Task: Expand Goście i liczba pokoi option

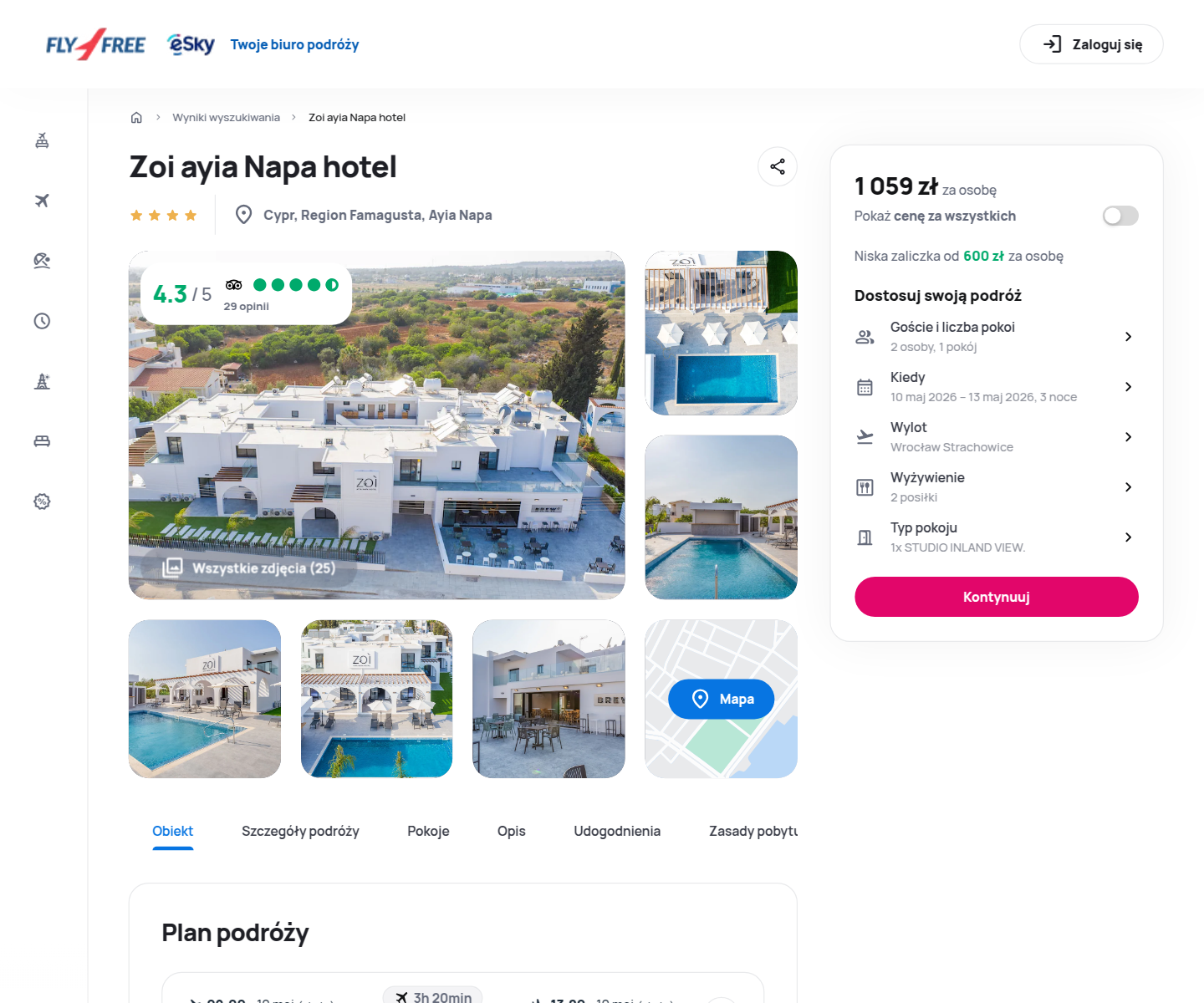Action: pyautogui.click(x=996, y=336)
